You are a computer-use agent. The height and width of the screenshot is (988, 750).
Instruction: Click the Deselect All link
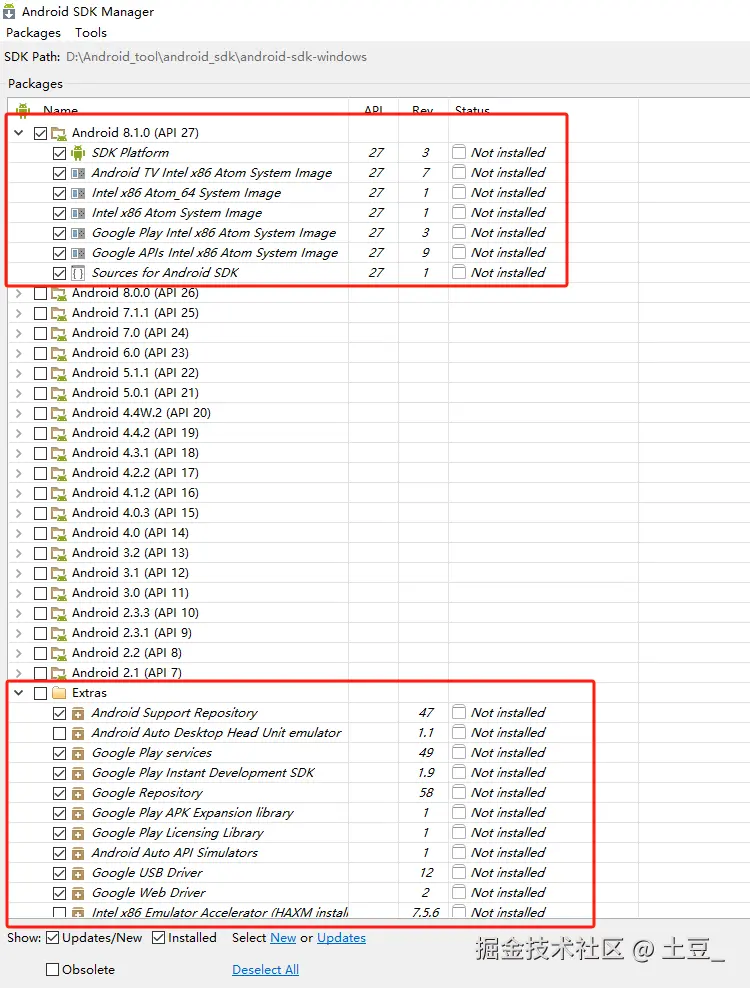(x=265, y=970)
